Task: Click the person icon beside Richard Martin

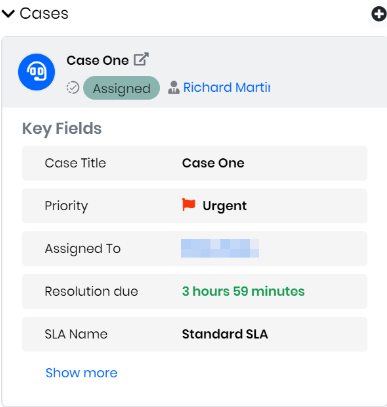Action: 174,88
